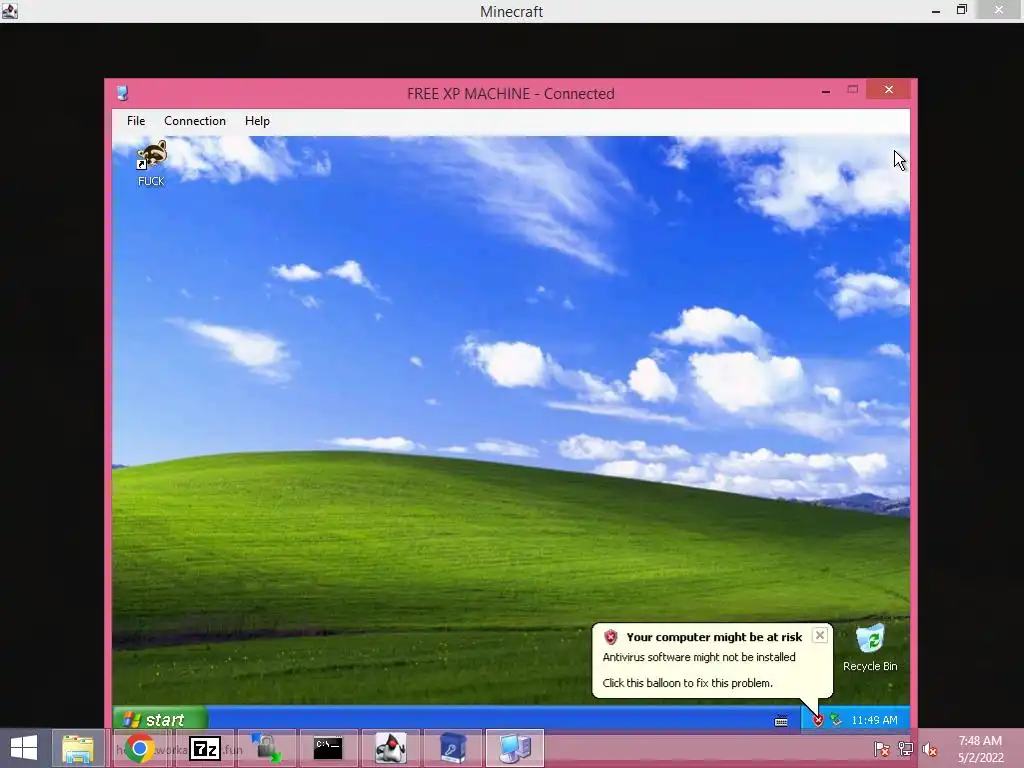Viewport: 1024px width, 768px height.
Task: Click the XP start button
Action: 161,719
